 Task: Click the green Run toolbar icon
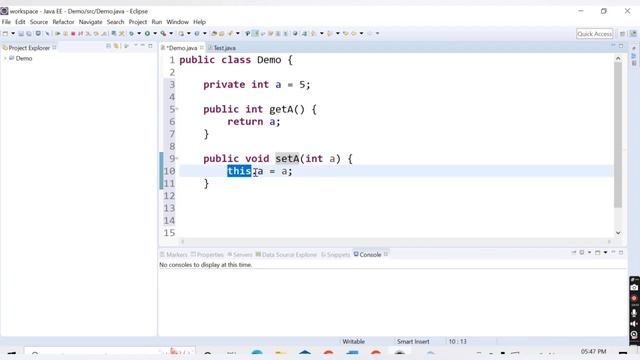tap(147, 34)
